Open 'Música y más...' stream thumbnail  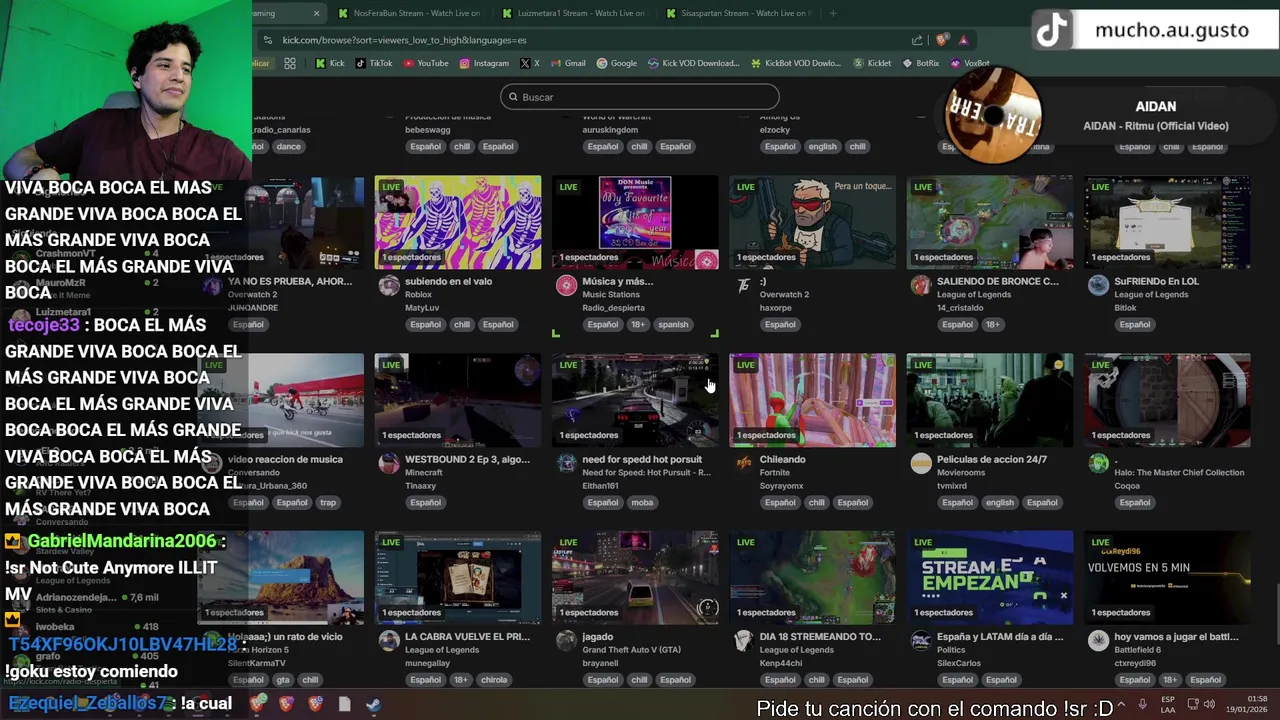click(635, 223)
